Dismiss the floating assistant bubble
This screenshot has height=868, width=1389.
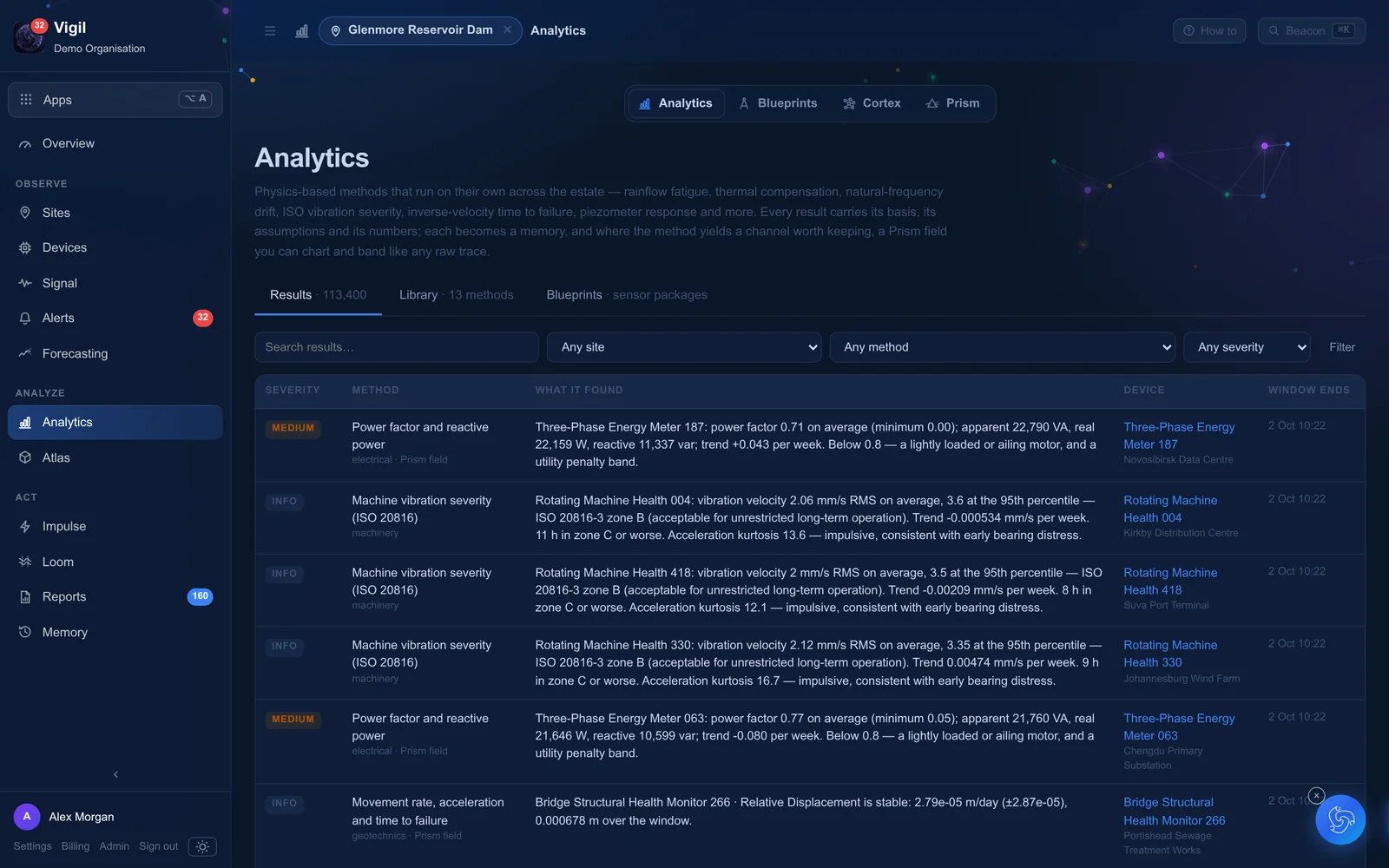point(1316,795)
